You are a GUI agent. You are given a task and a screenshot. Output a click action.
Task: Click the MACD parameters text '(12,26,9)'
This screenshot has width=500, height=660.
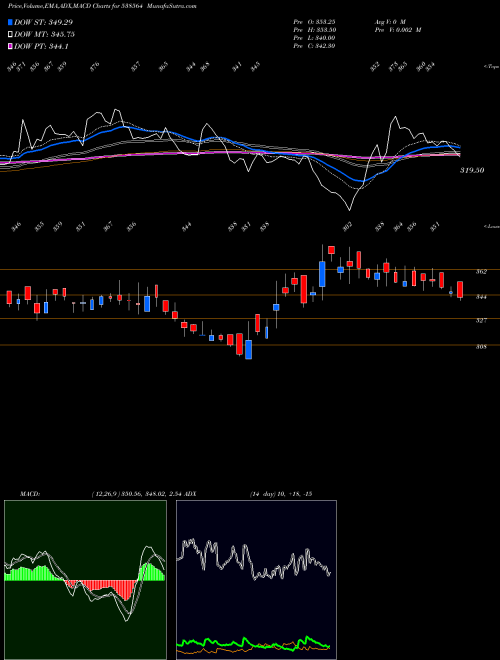[105, 494]
